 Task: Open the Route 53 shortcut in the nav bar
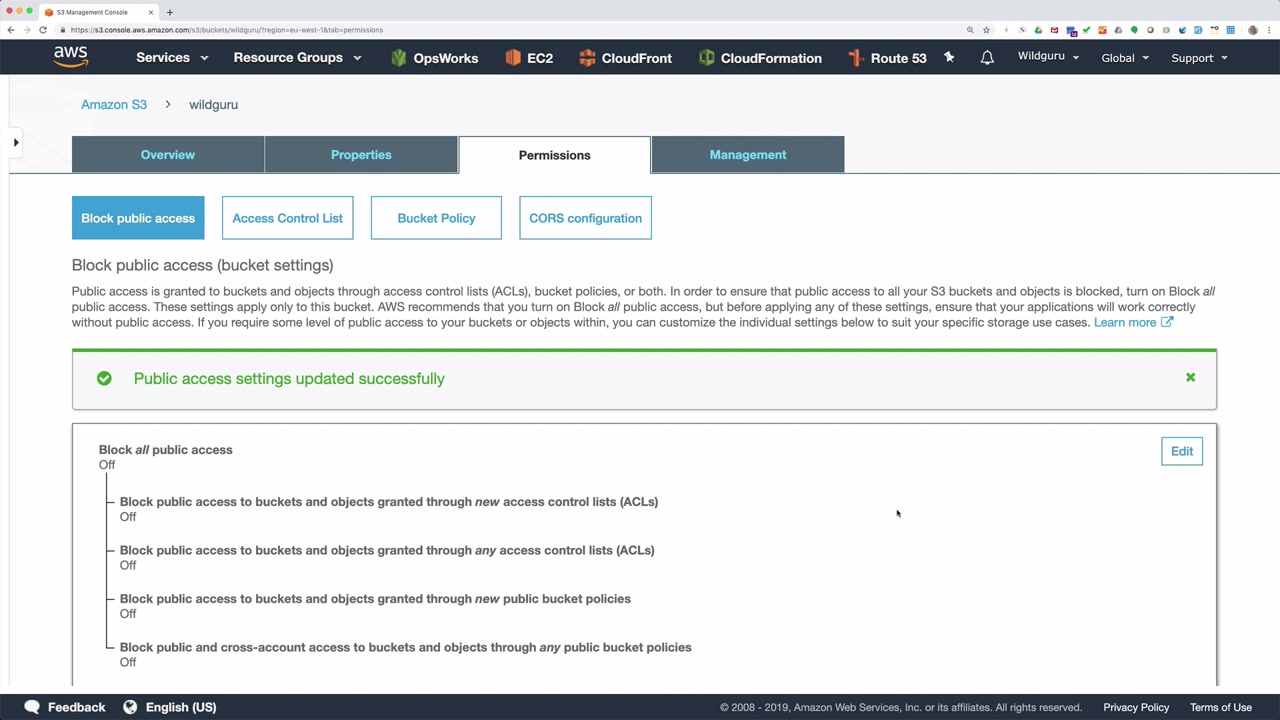point(887,58)
